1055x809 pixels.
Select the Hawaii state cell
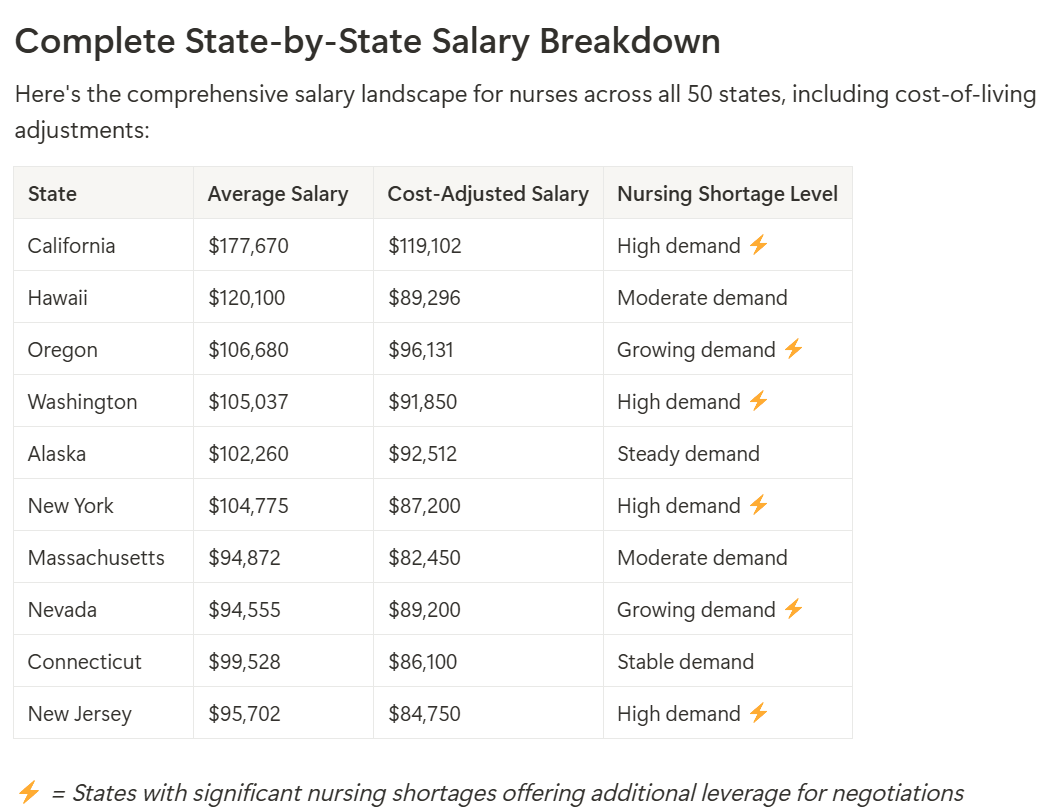click(58, 298)
